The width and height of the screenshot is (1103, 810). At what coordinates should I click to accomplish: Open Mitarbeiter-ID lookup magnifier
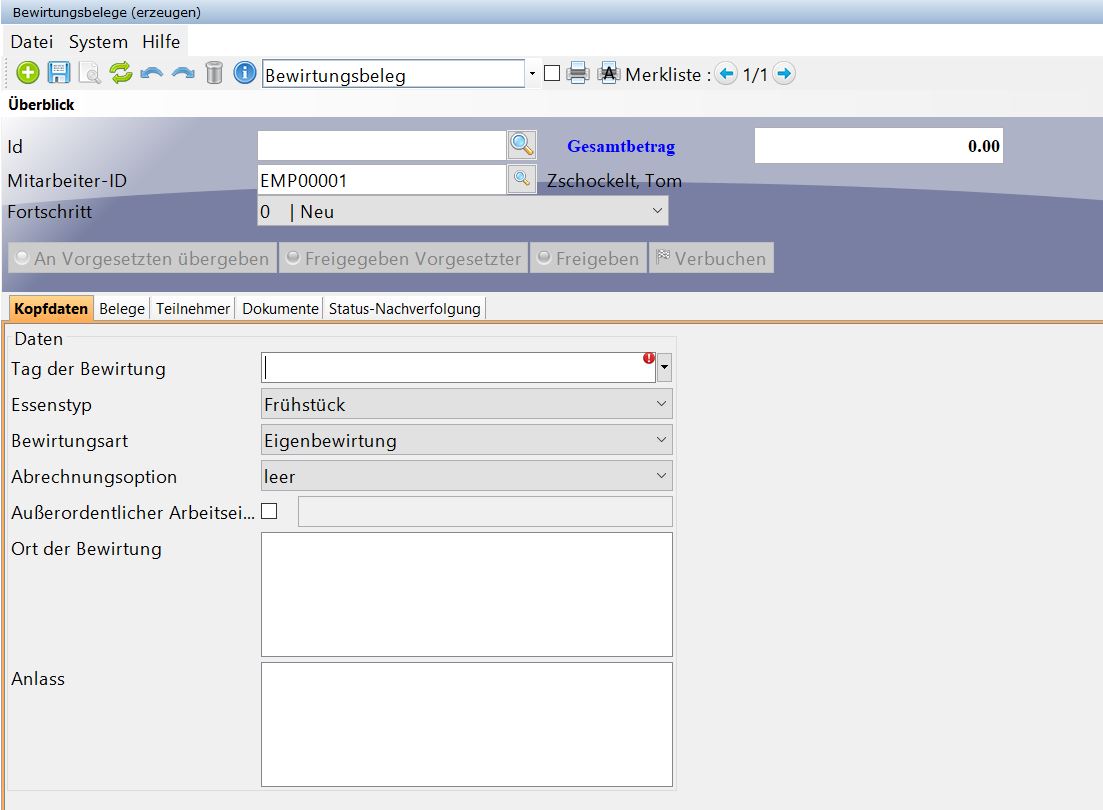click(522, 180)
